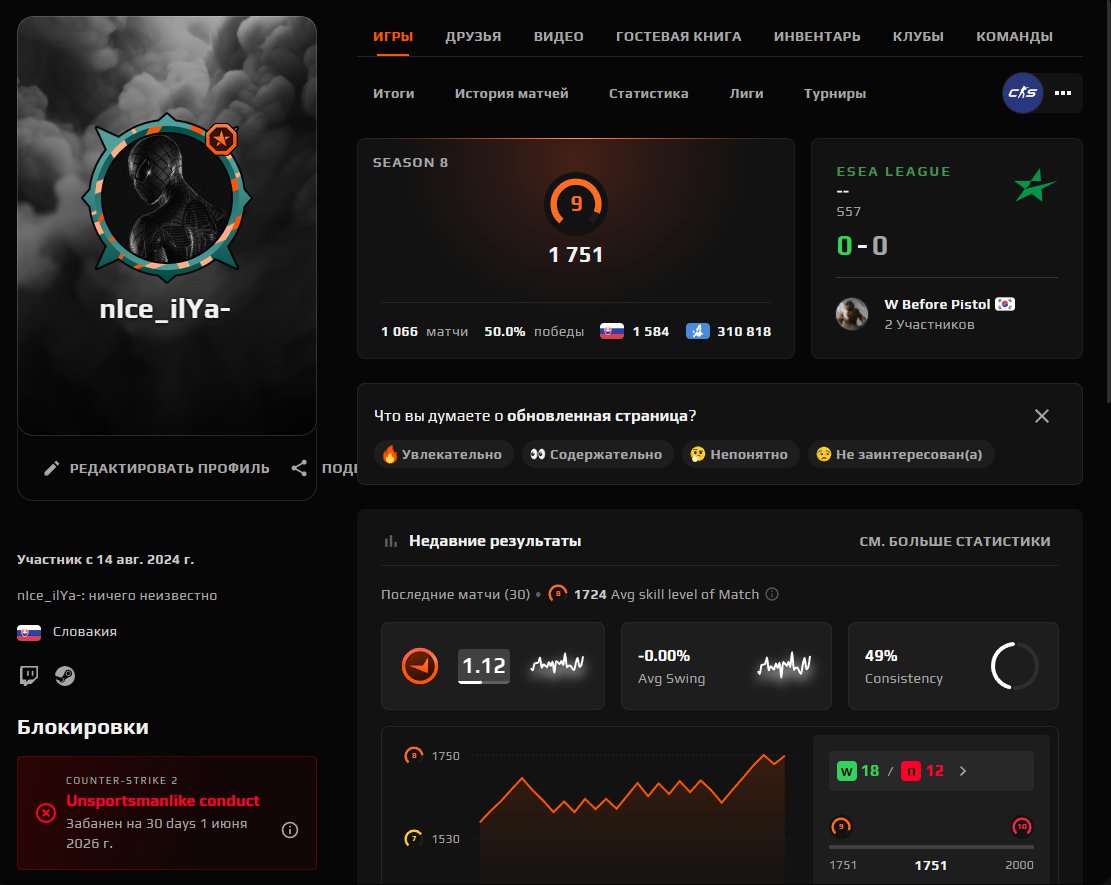Open the Команды tab
1111x885 pixels.
coord(1014,36)
